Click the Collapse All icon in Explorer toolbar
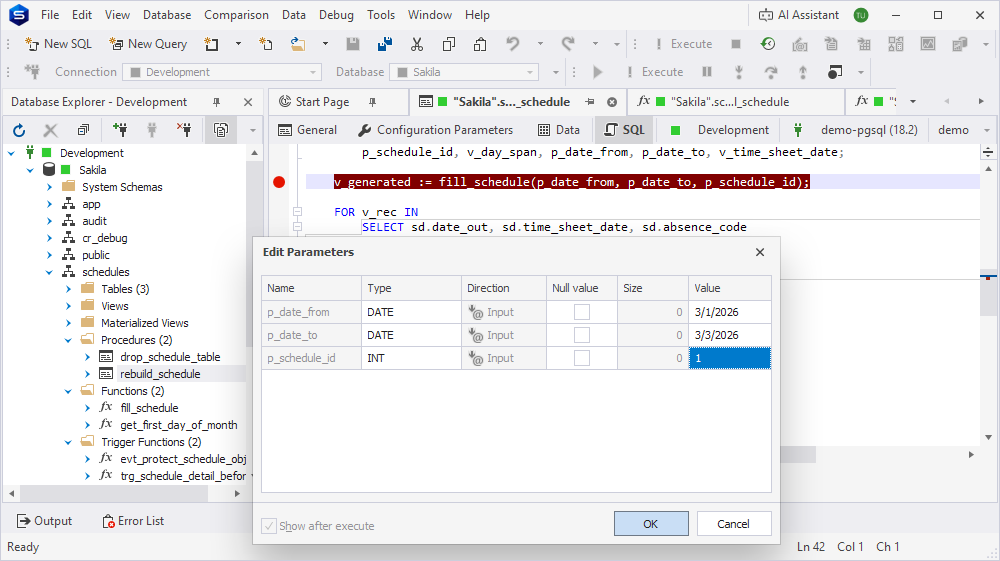The width and height of the screenshot is (1000, 561). point(83,130)
